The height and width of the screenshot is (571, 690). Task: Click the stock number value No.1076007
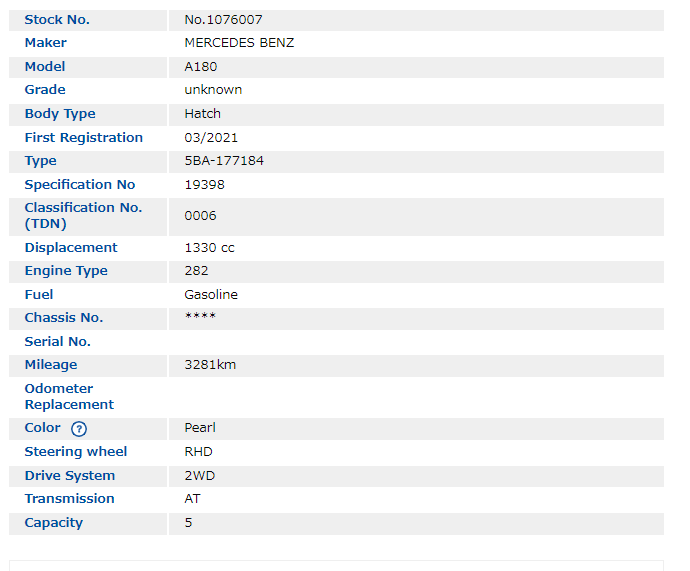pos(224,20)
